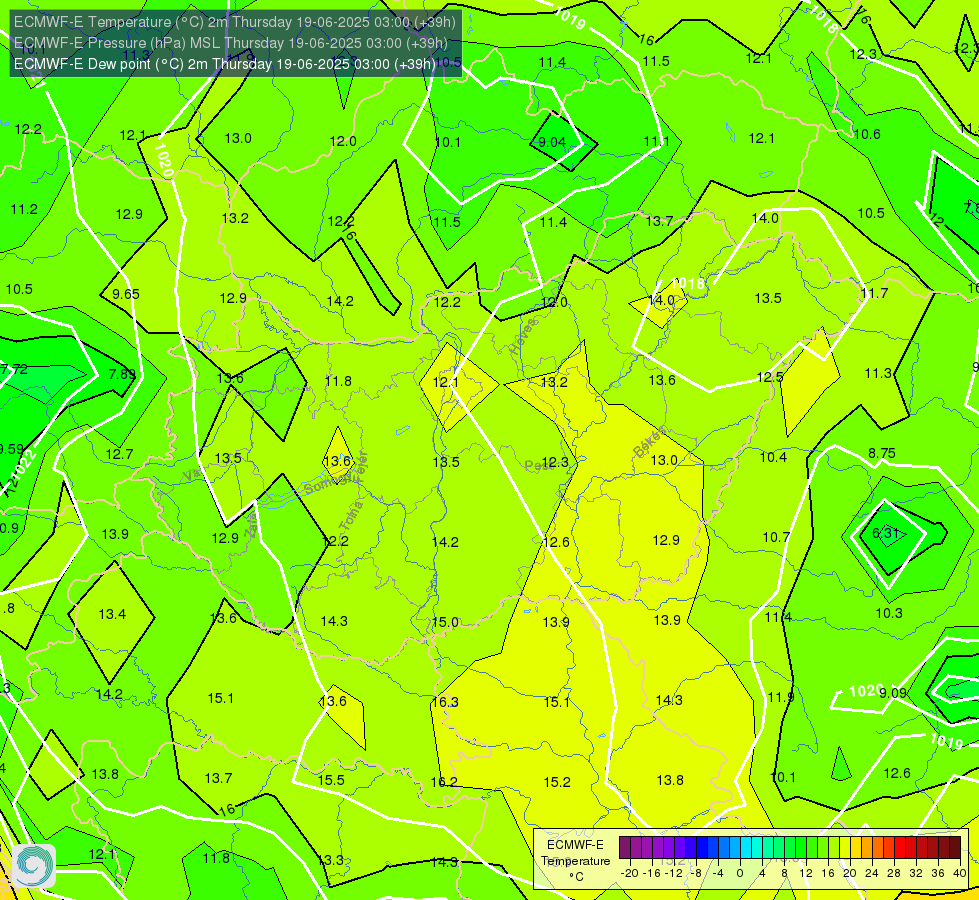The height and width of the screenshot is (900, 979).
Task: Click the 9.09 map value
Action: 893,693
